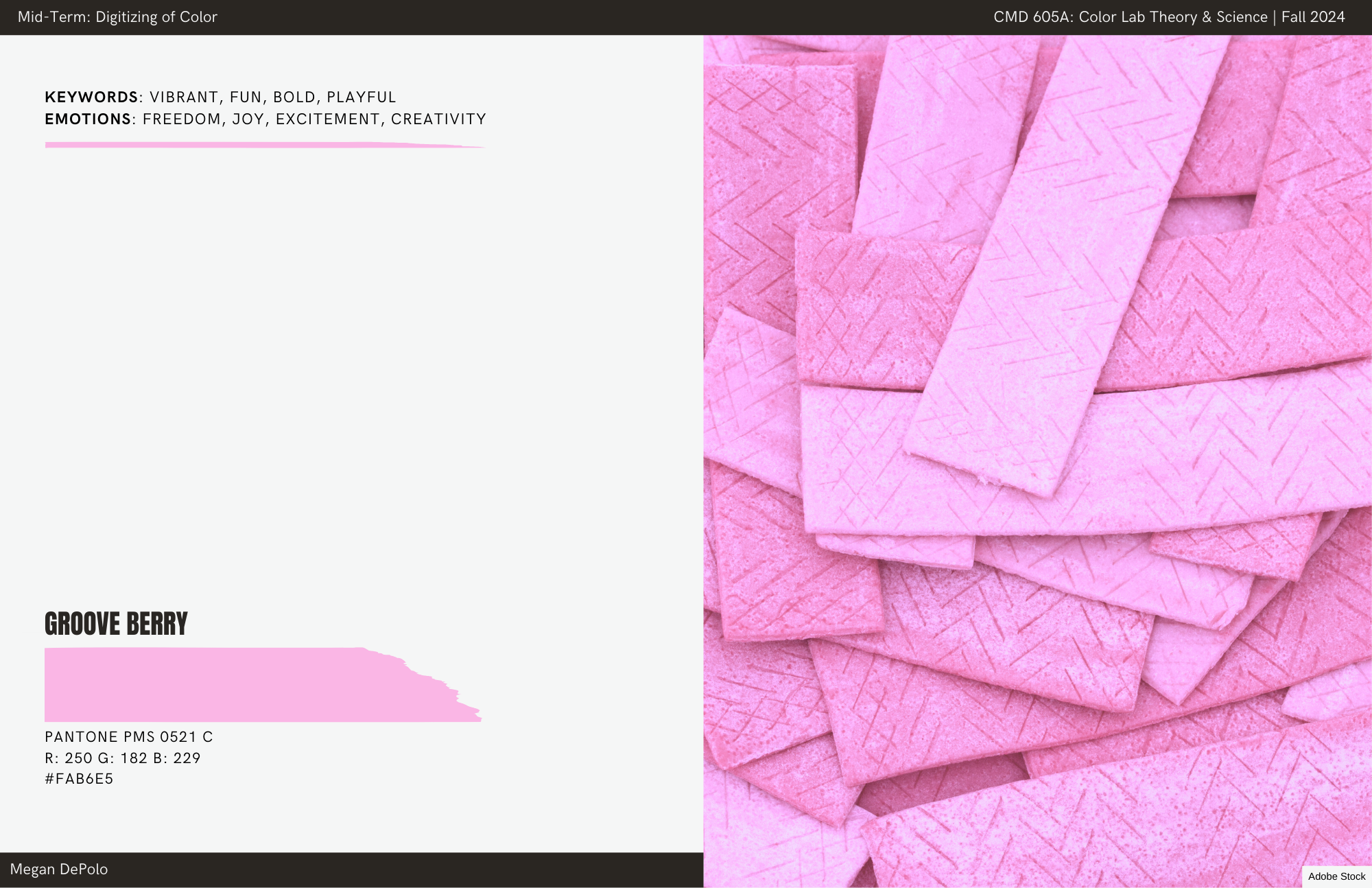Select the "FREEDOM, JOY, EXCITEMENT, CREATIVITY" emotions list
1372x888 pixels.
[315, 119]
